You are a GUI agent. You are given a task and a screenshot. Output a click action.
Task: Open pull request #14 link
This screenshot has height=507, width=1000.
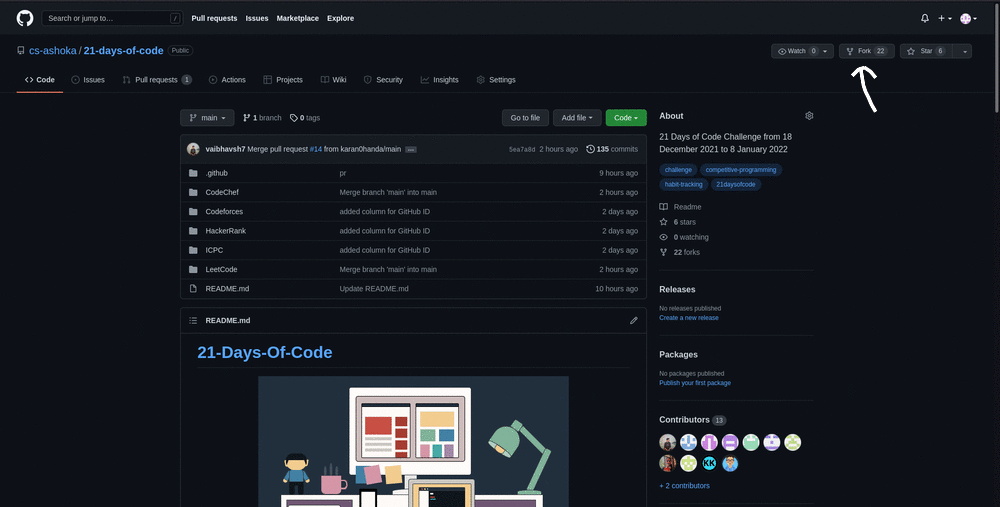pos(316,149)
